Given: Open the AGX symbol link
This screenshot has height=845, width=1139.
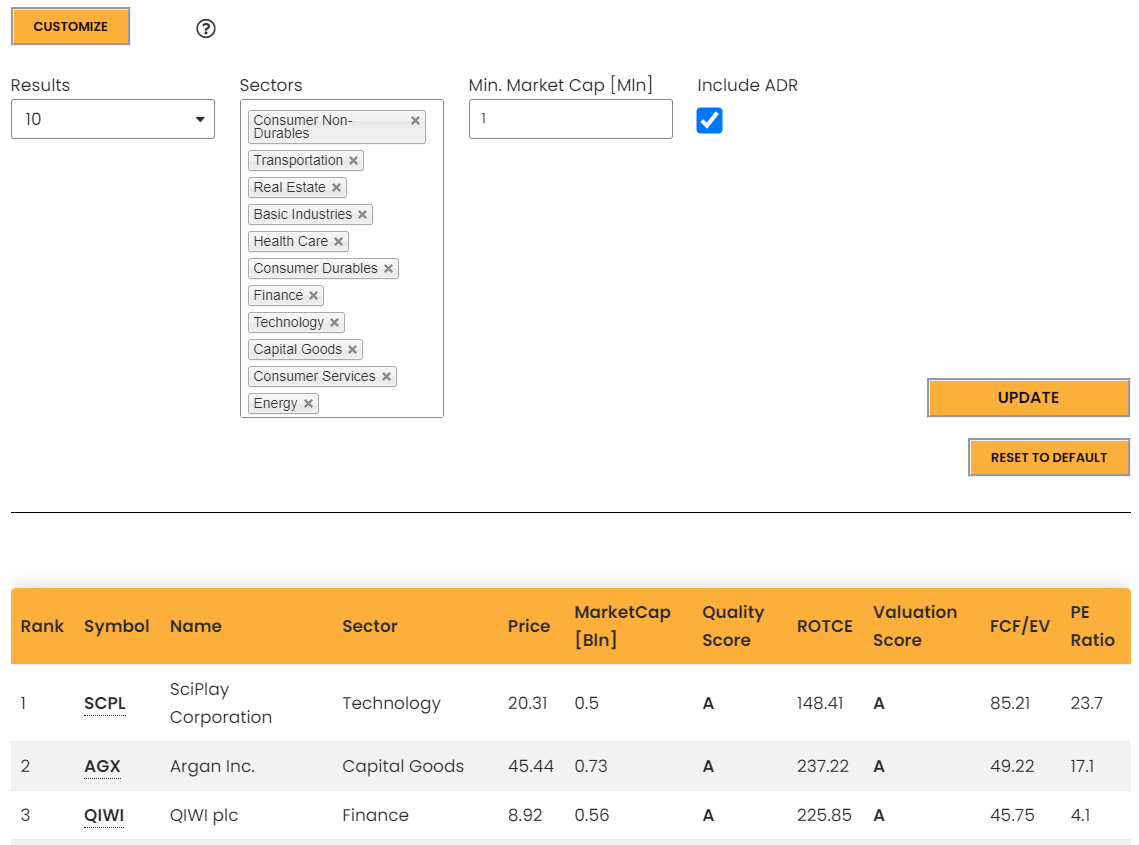Looking at the screenshot, I should [102, 767].
